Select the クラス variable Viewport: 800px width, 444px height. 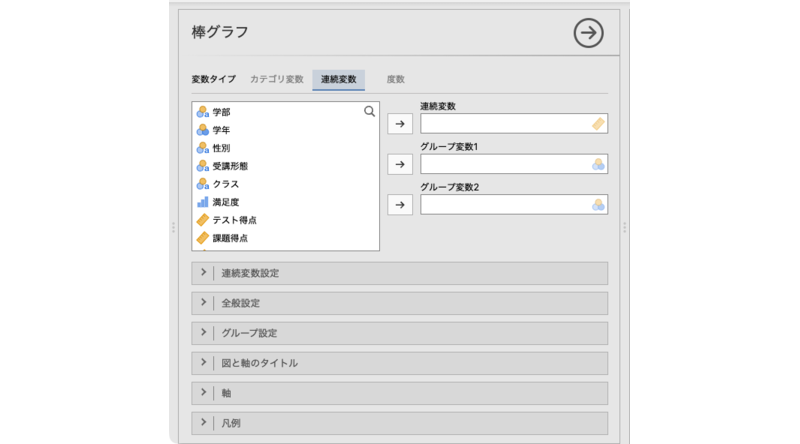point(225,184)
